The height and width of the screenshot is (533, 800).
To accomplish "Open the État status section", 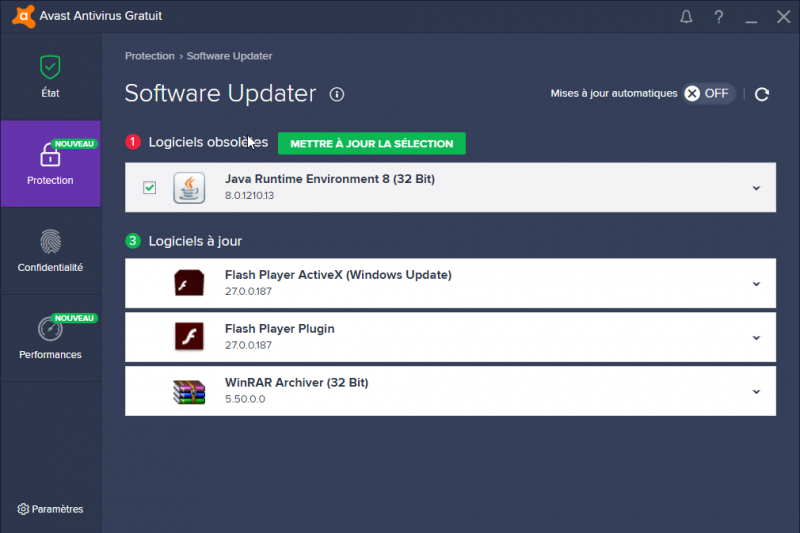I will click(50, 77).
